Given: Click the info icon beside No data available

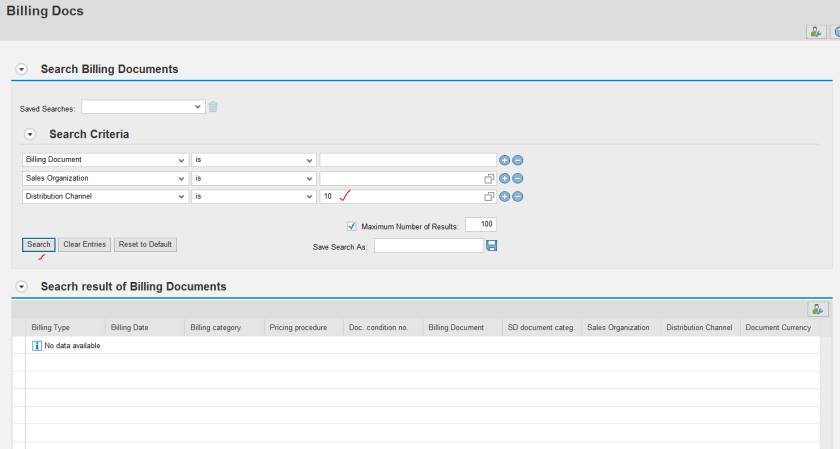Looking at the screenshot, I should click(36, 346).
